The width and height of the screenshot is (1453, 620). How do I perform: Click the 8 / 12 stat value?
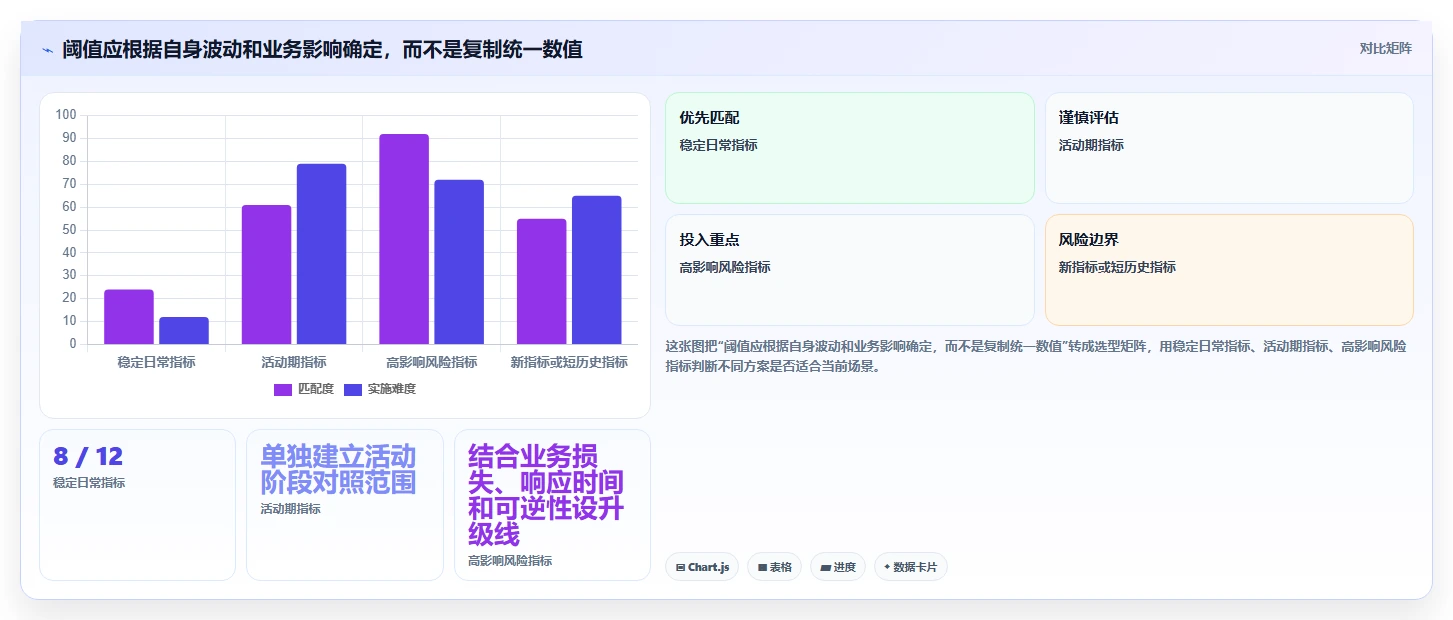point(88,457)
